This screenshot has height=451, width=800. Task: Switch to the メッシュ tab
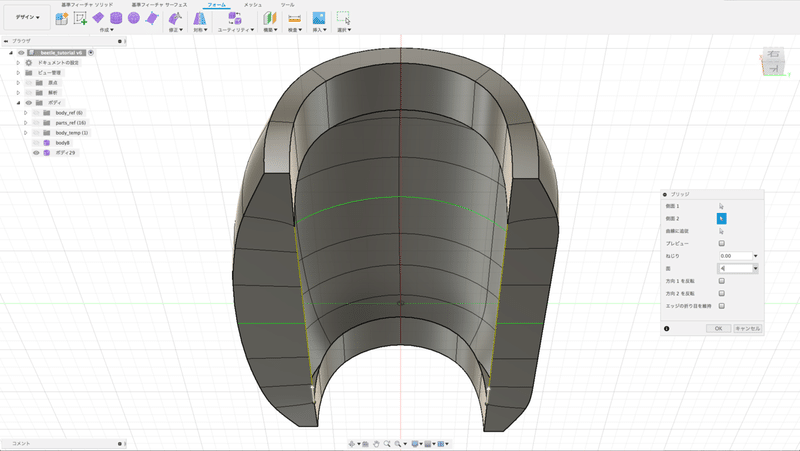(253, 5)
